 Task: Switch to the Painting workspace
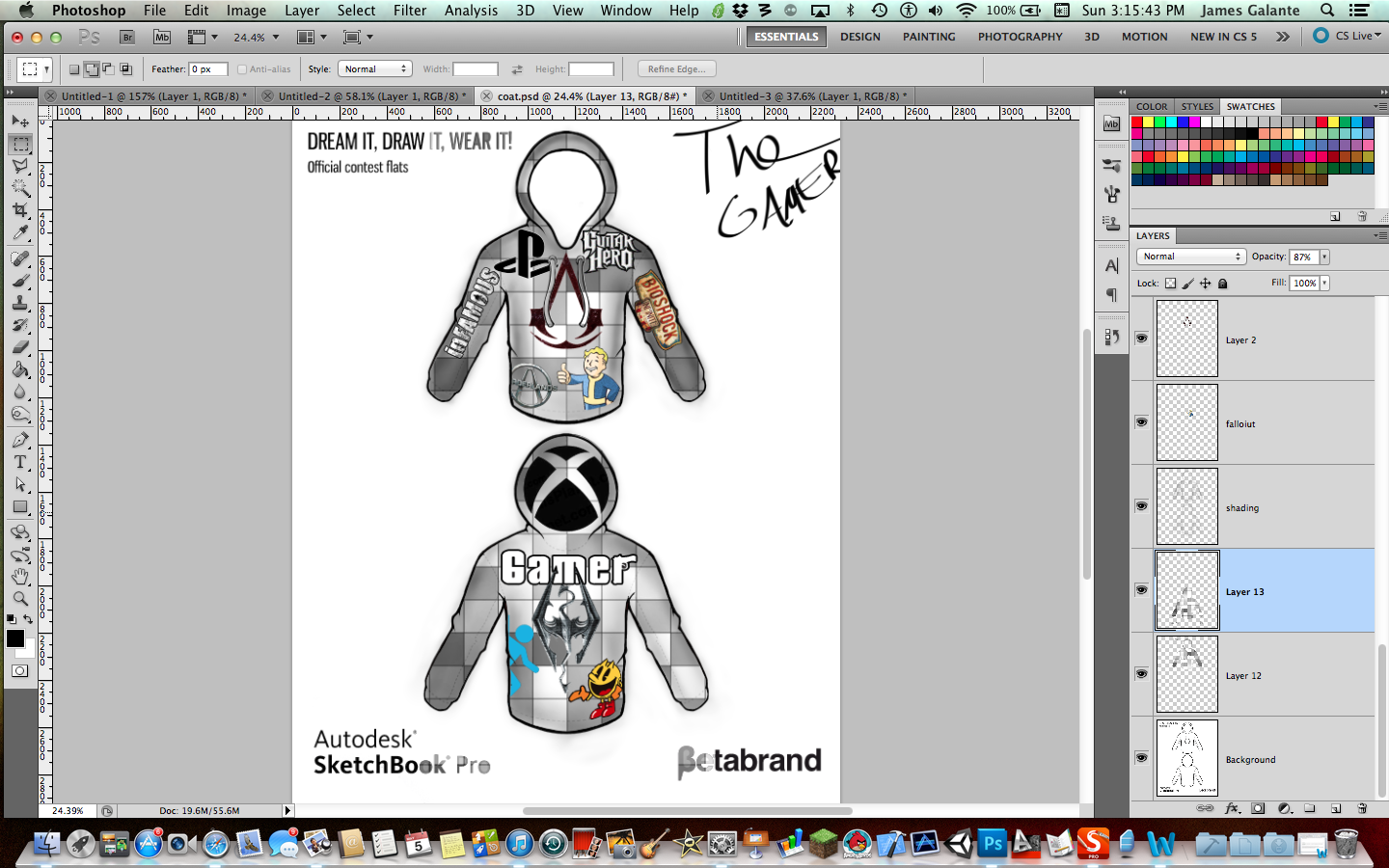coord(929,37)
